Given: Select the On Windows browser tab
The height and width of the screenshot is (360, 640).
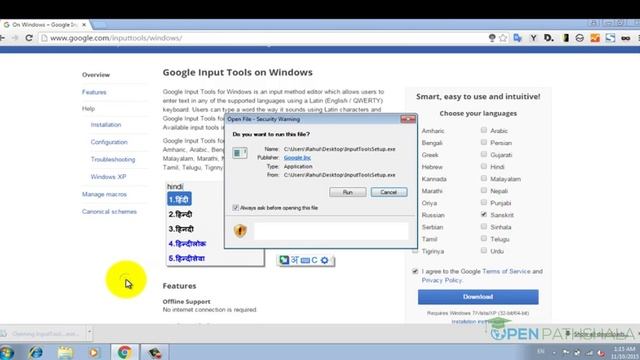Looking at the screenshot, I should click(x=45, y=25).
